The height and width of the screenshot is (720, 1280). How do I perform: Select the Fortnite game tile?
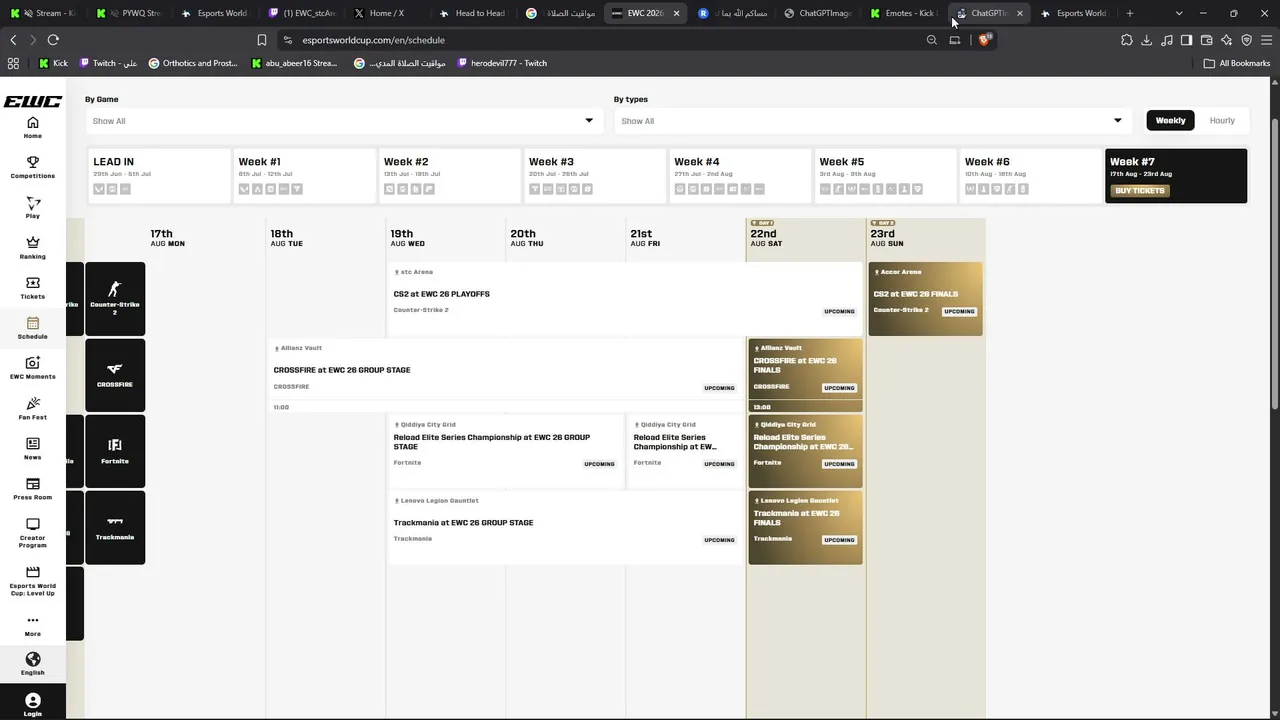click(115, 451)
